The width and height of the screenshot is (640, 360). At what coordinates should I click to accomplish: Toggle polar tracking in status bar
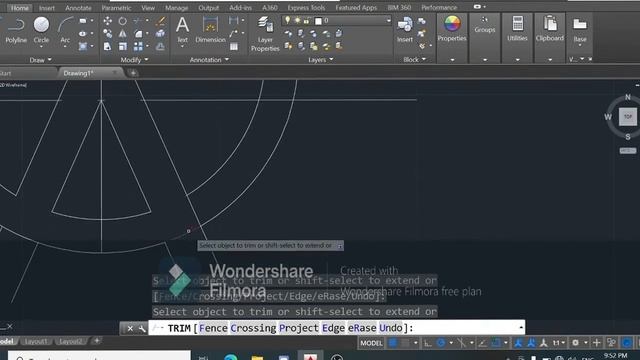[441, 343]
